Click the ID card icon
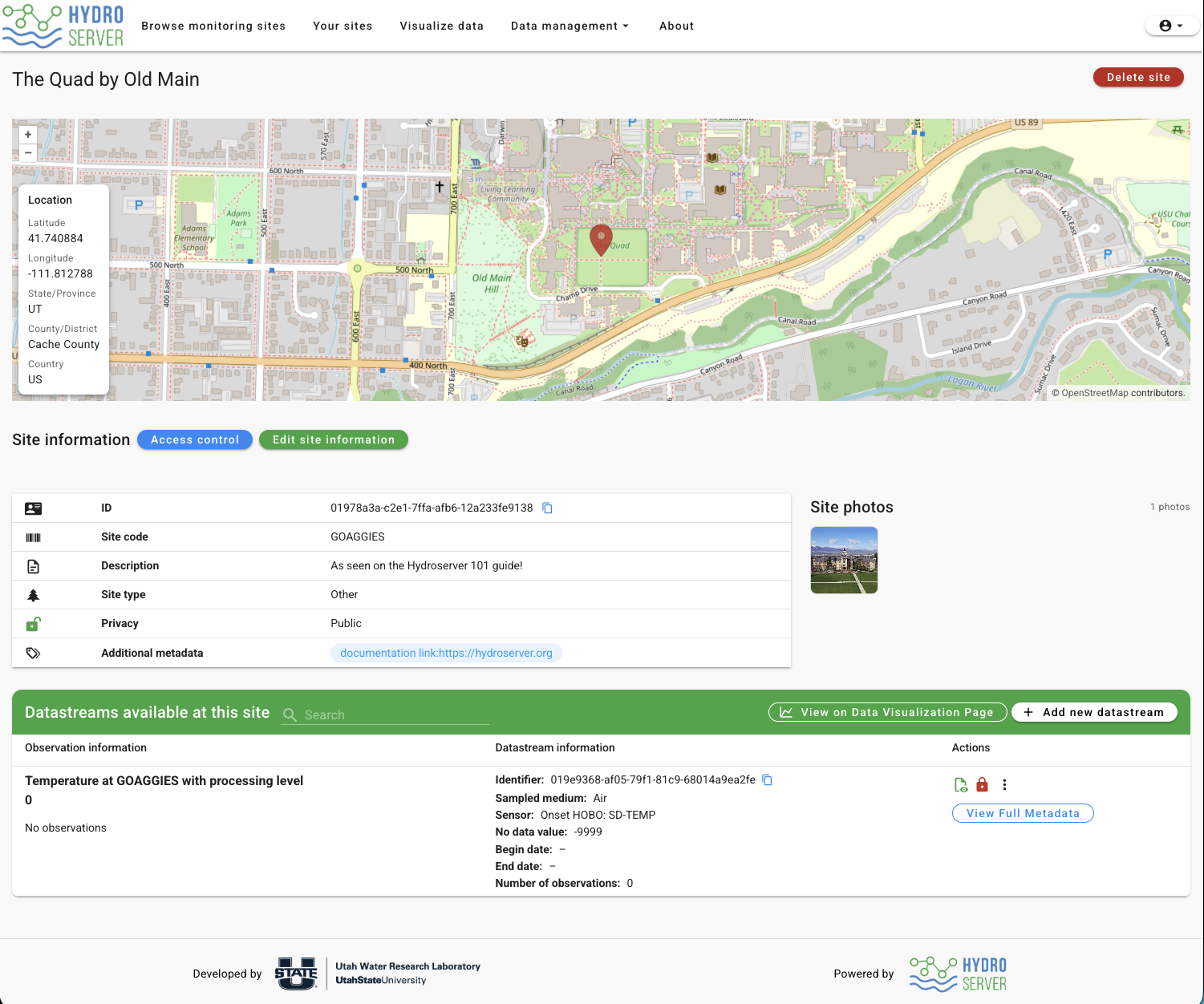Viewport: 1204px width, 1004px height. pos(33,508)
